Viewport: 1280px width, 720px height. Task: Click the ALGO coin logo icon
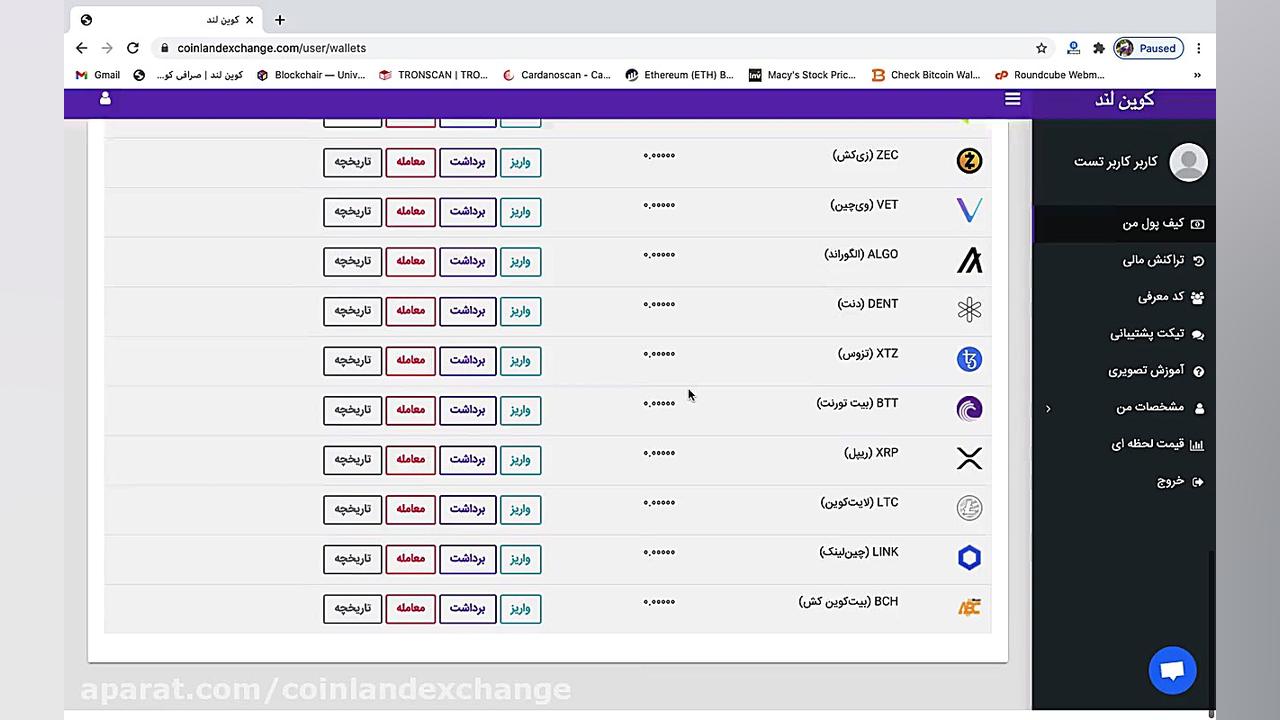click(969, 260)
